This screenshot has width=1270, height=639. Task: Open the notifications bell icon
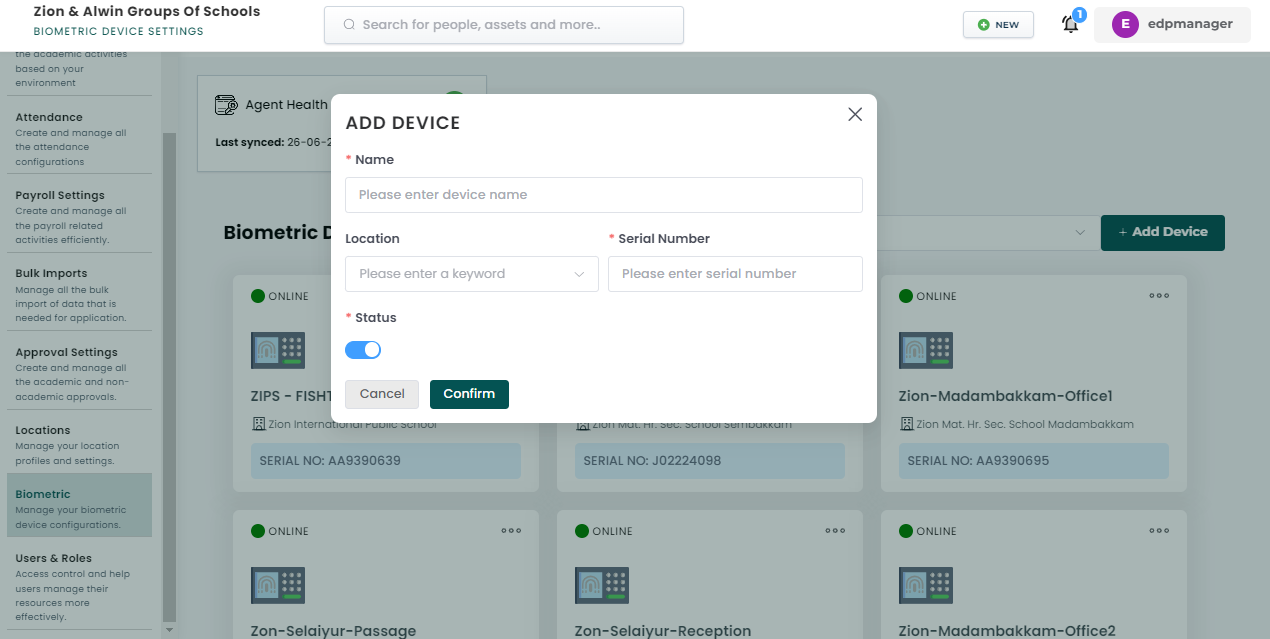[x=1070, y=25]
